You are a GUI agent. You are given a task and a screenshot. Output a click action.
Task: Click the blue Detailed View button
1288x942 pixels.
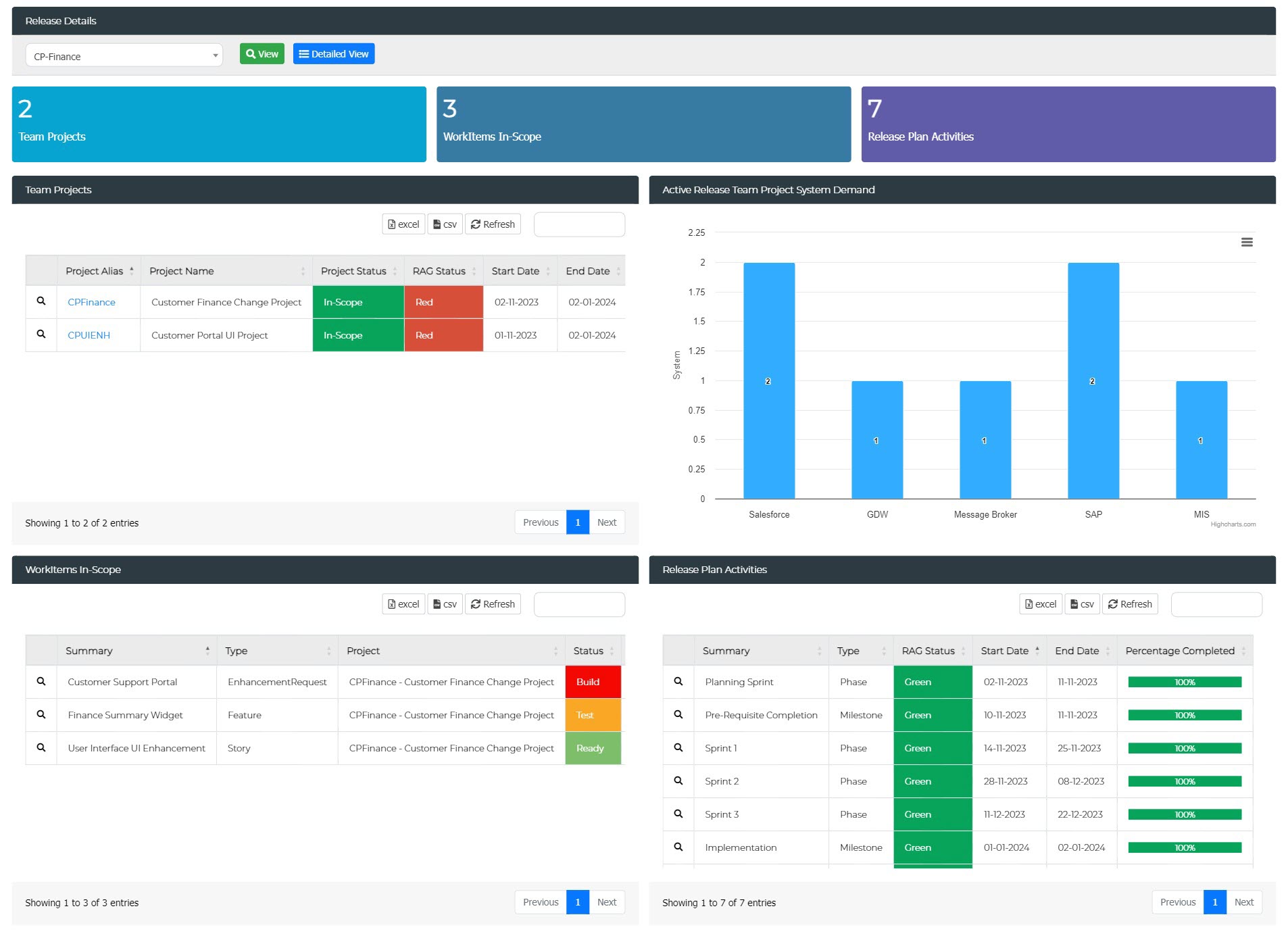pyautogui.click(x=334, y=54)
